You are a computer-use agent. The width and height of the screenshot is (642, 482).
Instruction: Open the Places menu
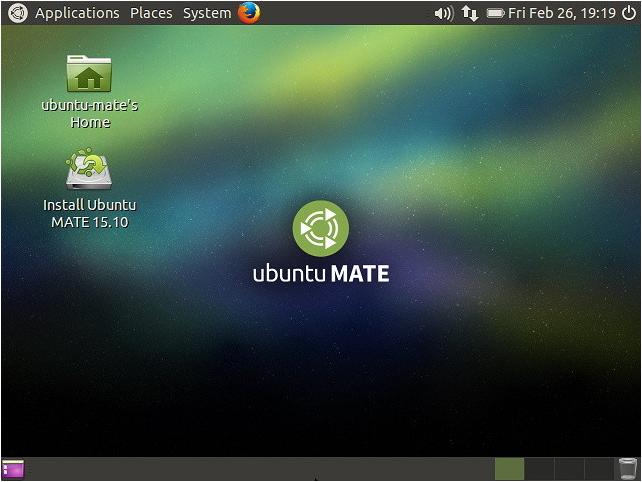click(x=151, y=13)
